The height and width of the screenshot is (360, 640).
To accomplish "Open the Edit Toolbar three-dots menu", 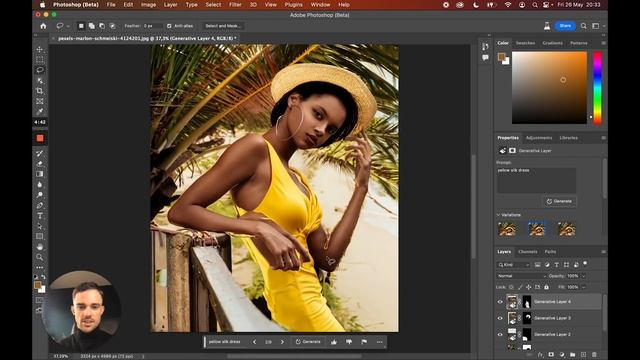I will 40,267.
